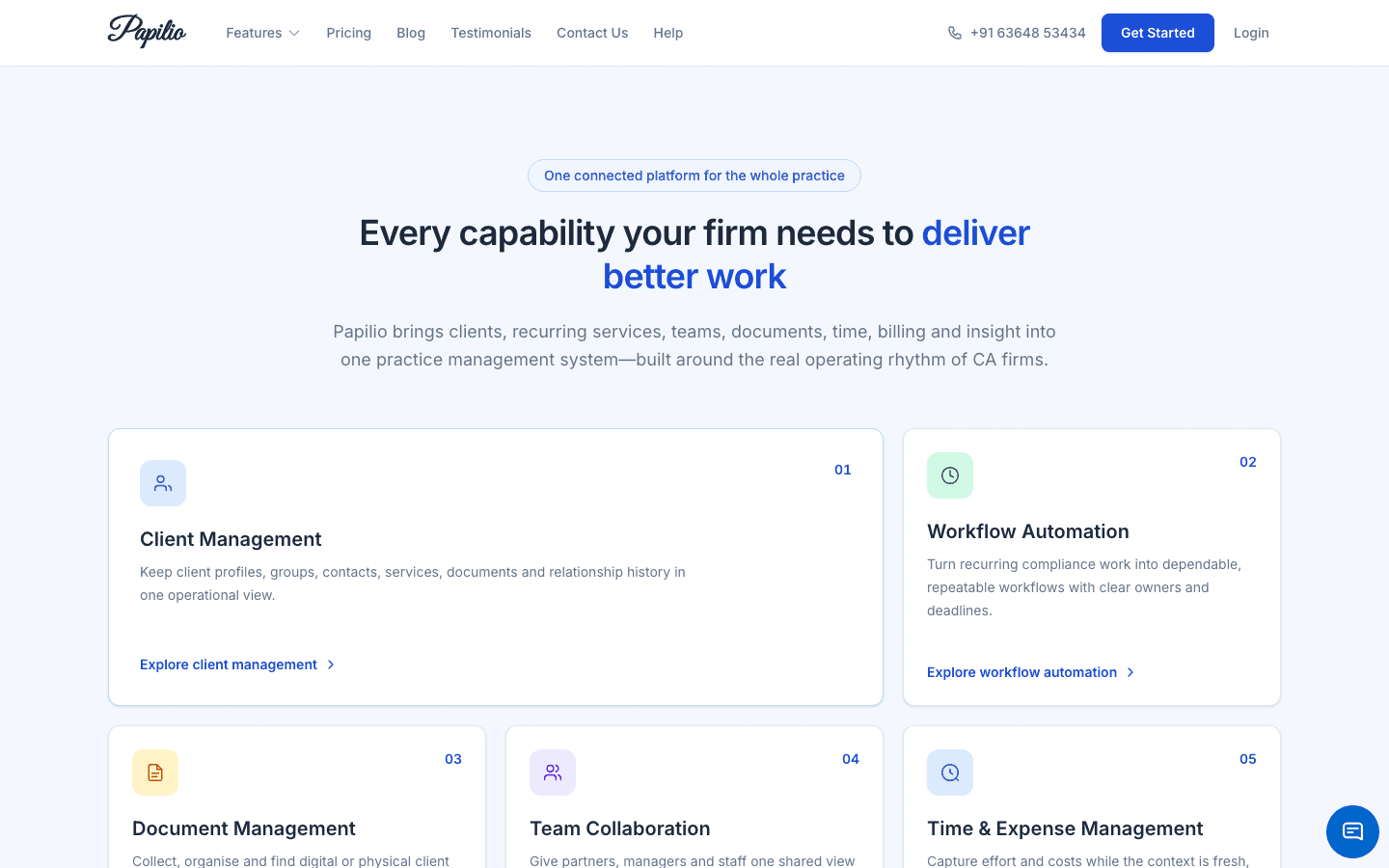Click the Papilio logo

[x=147, y=32]
